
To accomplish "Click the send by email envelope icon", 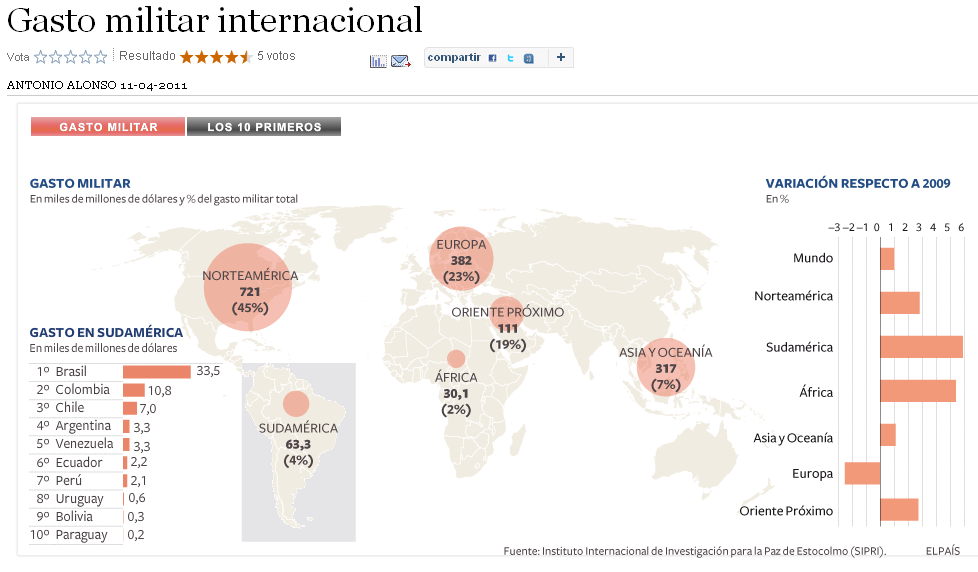I will coord(401,61).
